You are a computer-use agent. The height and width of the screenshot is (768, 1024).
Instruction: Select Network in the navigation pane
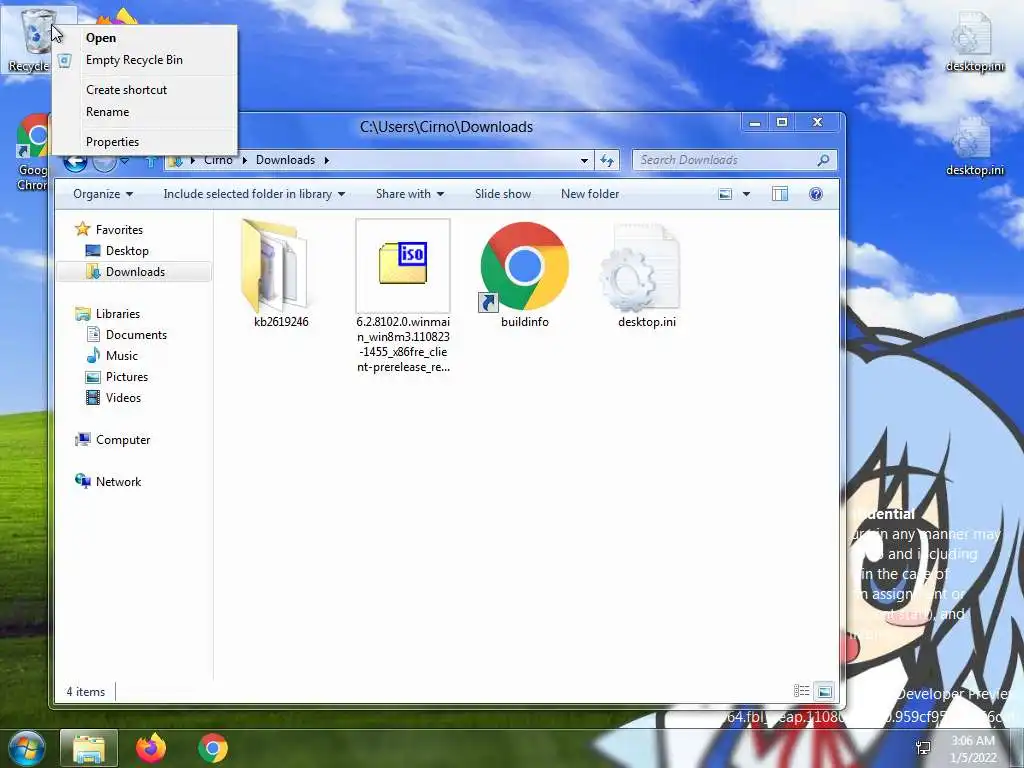pos(118,482)
